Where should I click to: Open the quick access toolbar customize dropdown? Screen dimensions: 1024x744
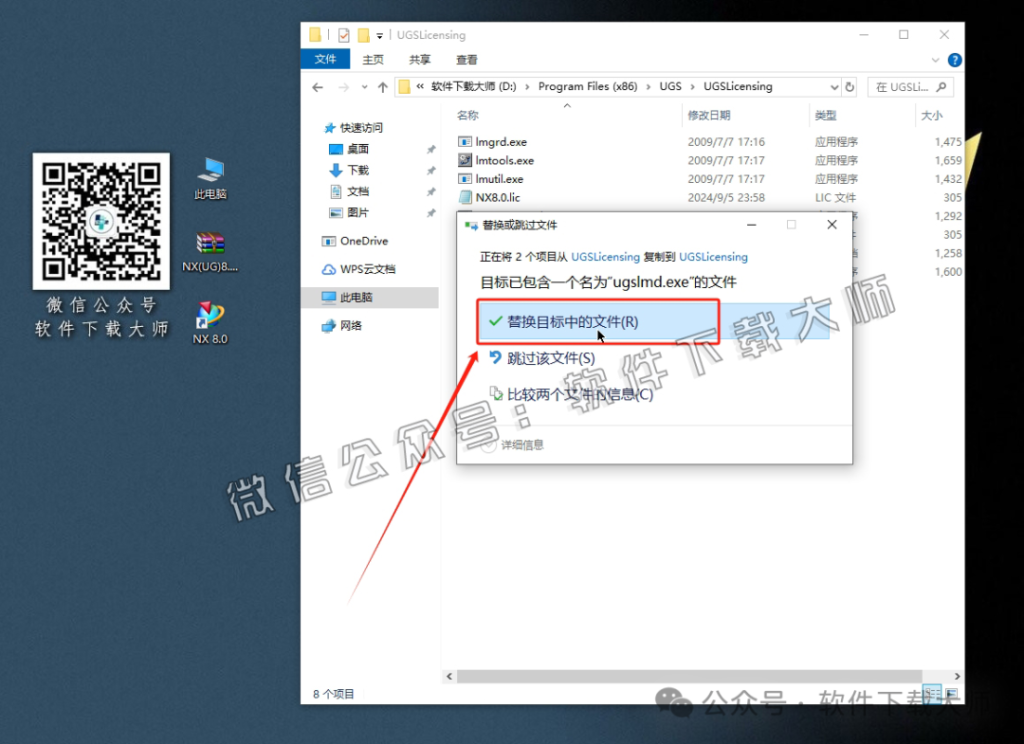click(378, 34)
